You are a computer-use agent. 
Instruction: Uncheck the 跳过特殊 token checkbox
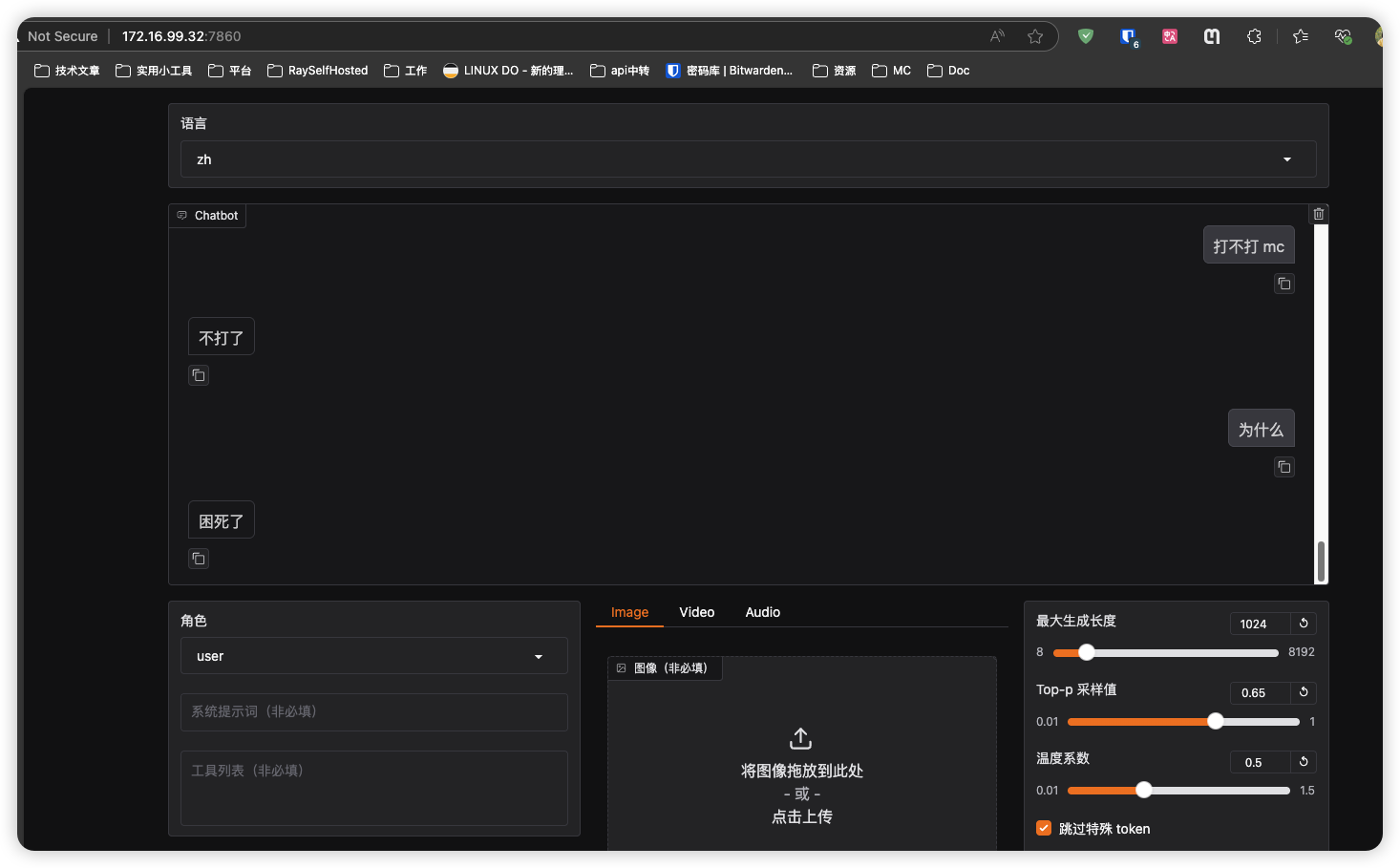(1044, 828)
